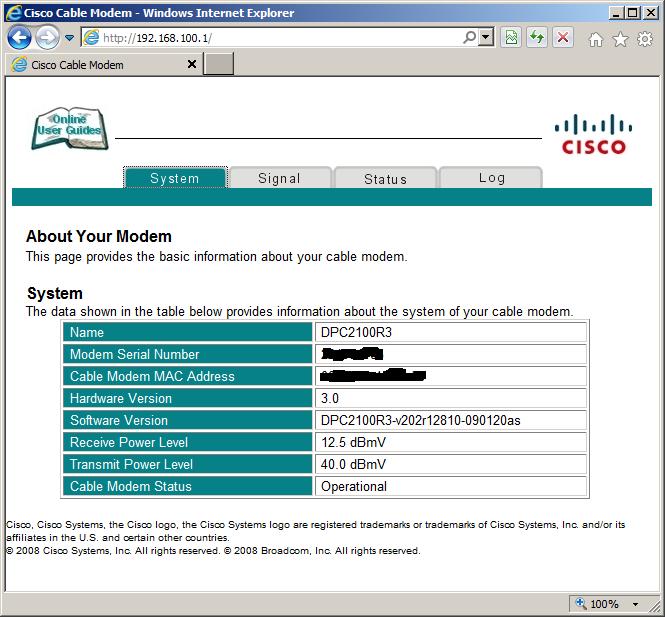This screenshot has height=617, width=665.
Task: Click the 12.5 dBmV receive power value
Action: click(353, 442)
